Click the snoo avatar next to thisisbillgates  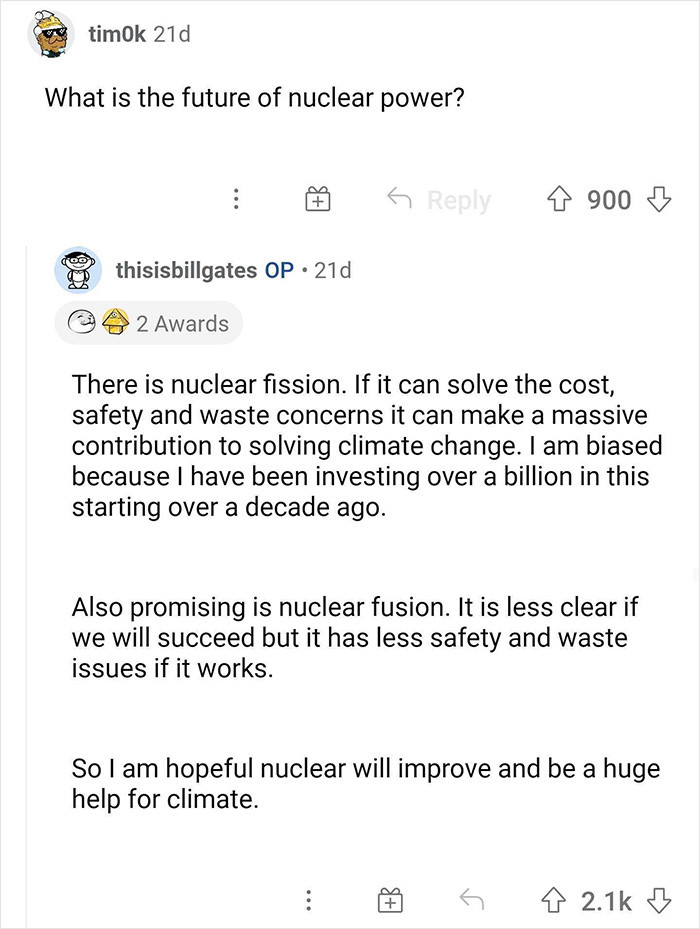[x=79, y=268]
